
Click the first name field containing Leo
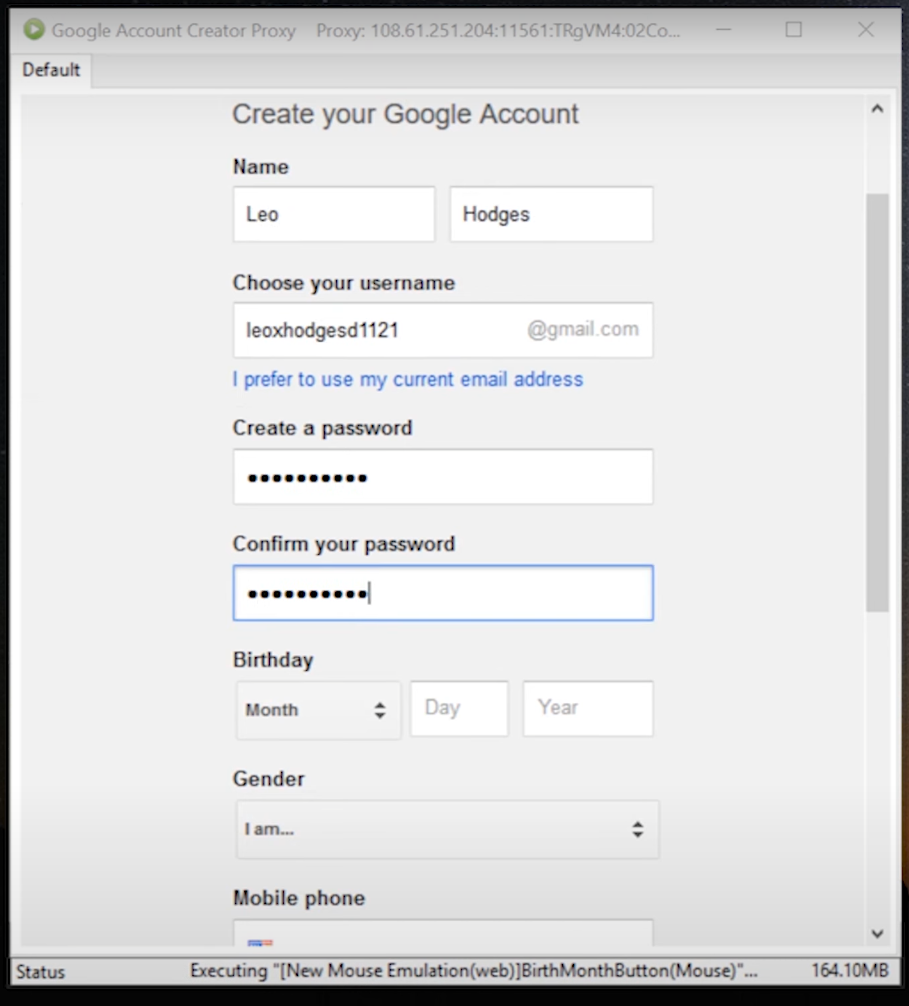point(334,214)
